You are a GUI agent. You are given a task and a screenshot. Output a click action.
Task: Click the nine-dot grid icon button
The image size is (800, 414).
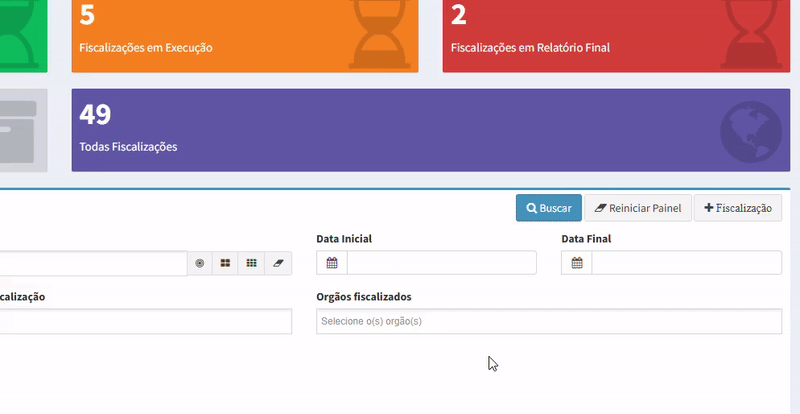tap(251, 263)
